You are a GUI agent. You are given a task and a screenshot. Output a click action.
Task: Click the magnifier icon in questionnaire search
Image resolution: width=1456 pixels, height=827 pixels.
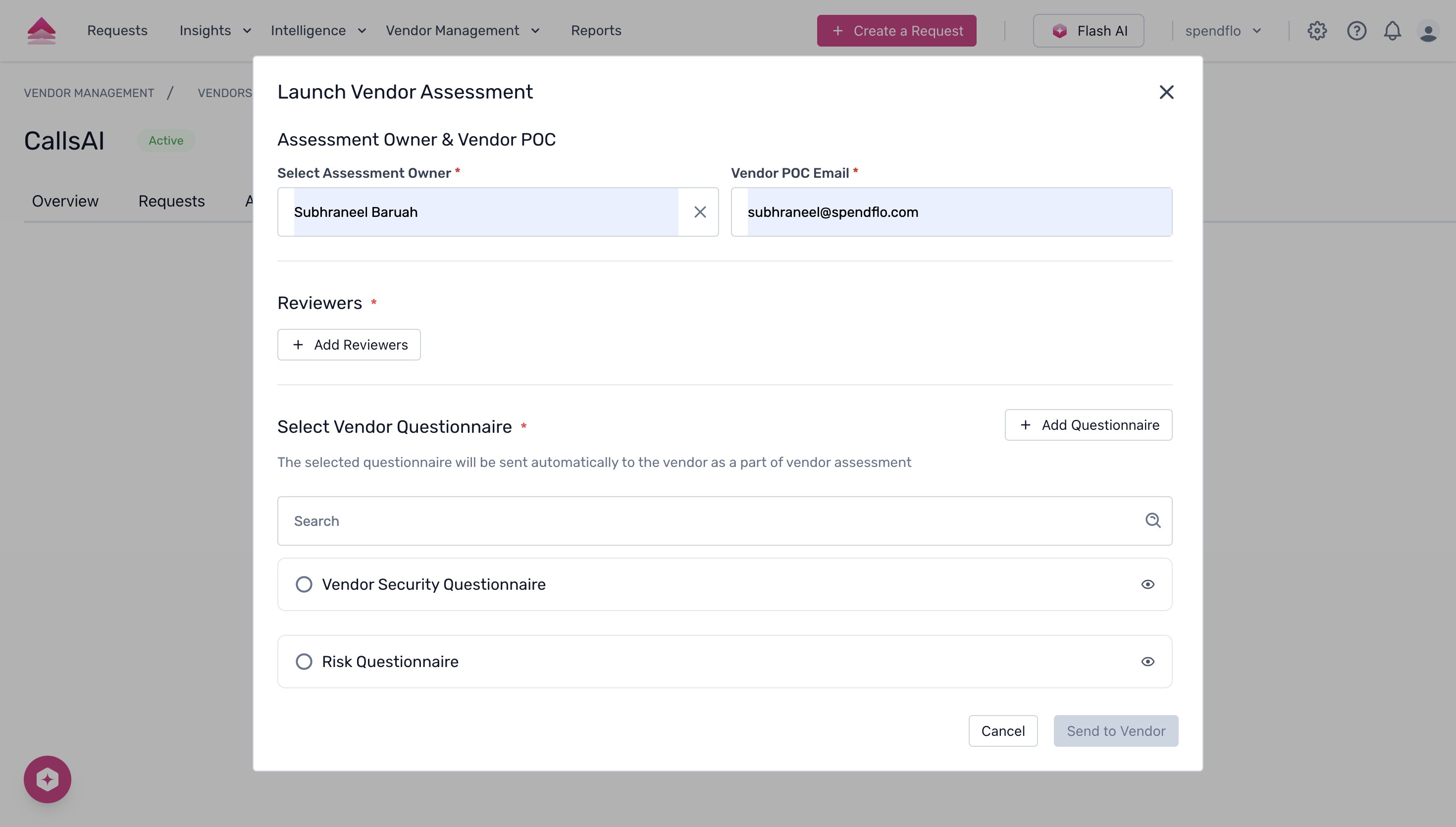click(x=1153, y=520)
